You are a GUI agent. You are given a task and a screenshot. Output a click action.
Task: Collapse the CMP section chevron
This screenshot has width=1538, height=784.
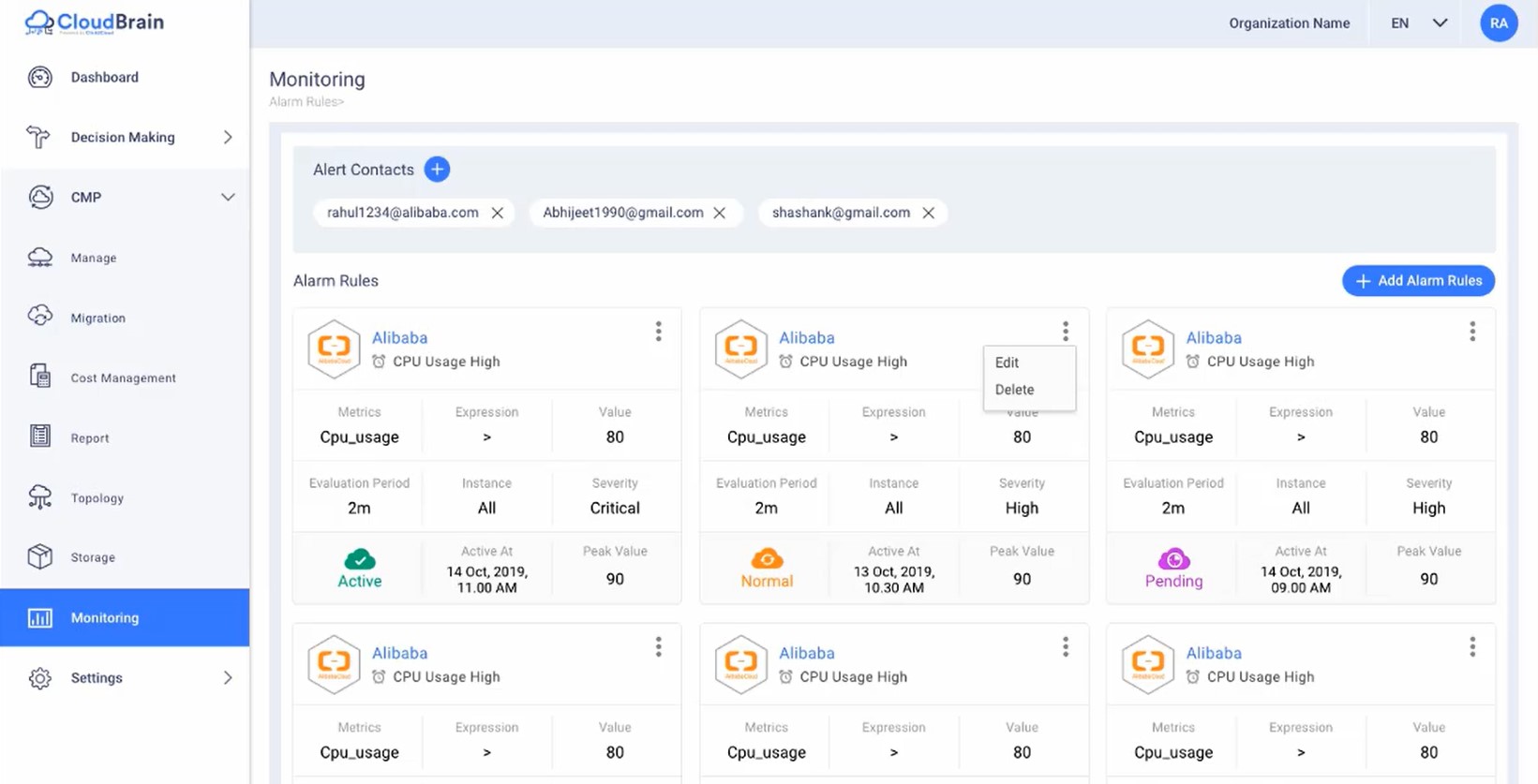[228, 198]
